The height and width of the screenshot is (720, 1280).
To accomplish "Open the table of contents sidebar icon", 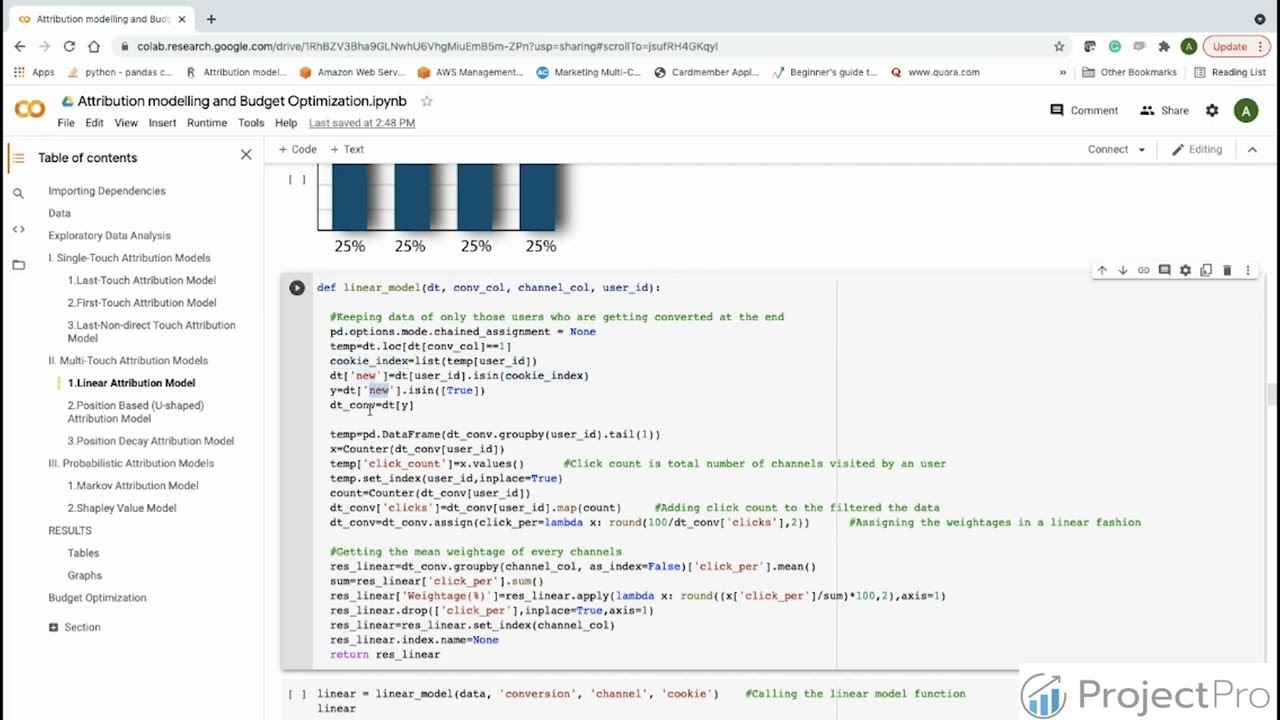I will [x=18, y=157].
